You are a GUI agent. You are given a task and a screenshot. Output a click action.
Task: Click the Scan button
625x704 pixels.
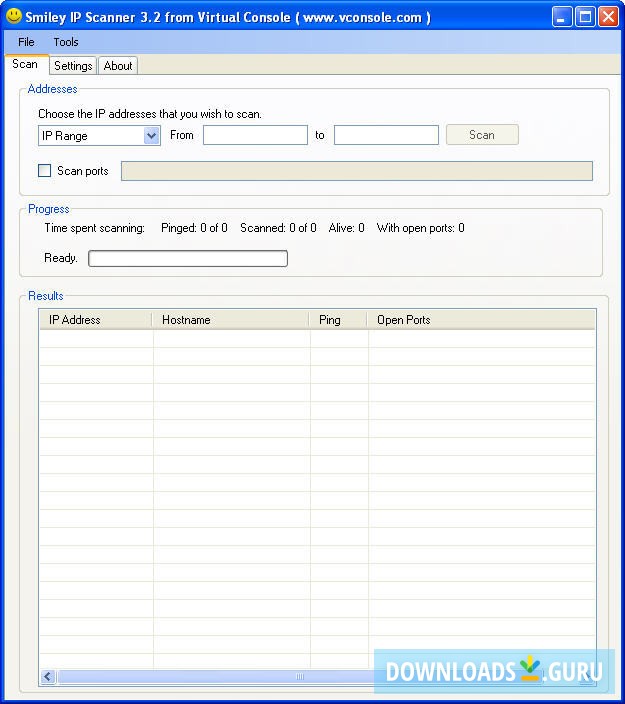(482, 135)
